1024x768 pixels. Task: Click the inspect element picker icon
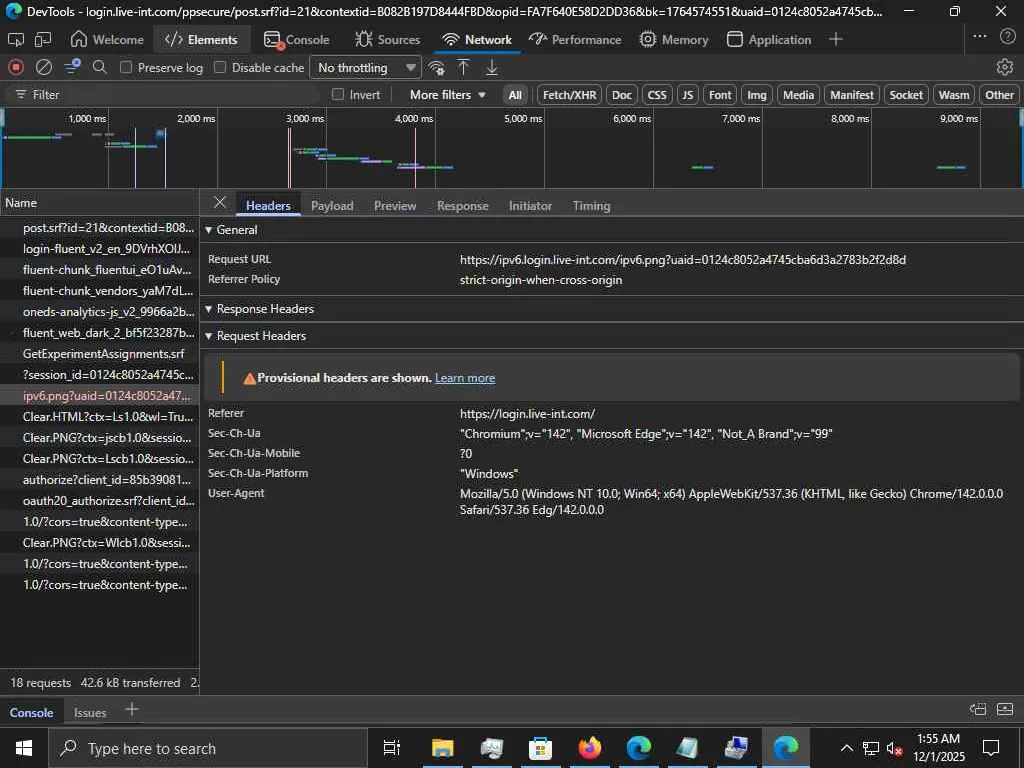[16, 40]
